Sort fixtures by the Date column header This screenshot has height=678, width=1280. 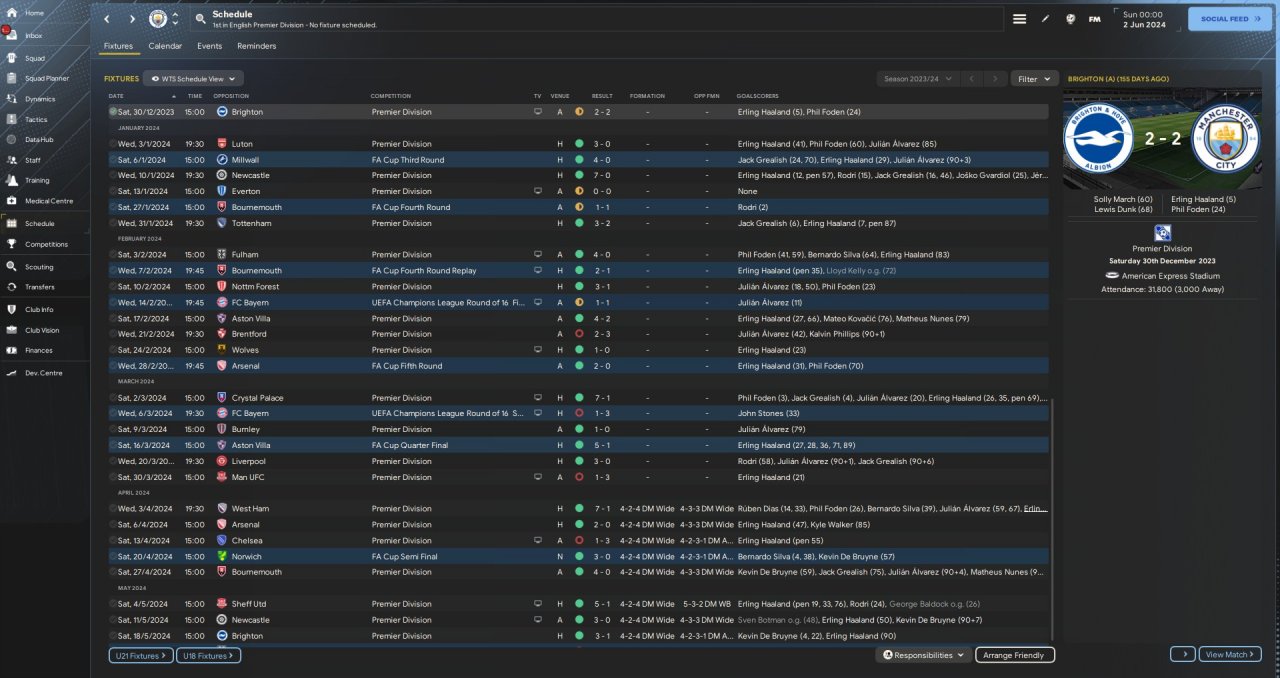[x=117, y=96]
